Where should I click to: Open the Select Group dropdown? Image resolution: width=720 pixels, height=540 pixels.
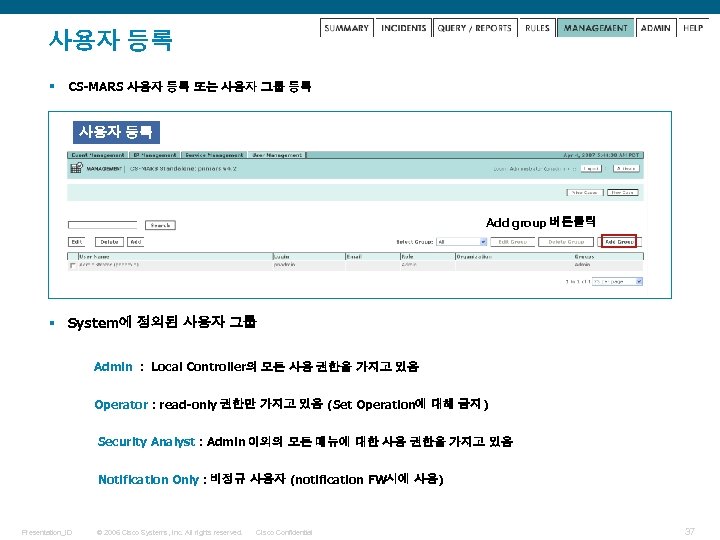tap(461, 242)
